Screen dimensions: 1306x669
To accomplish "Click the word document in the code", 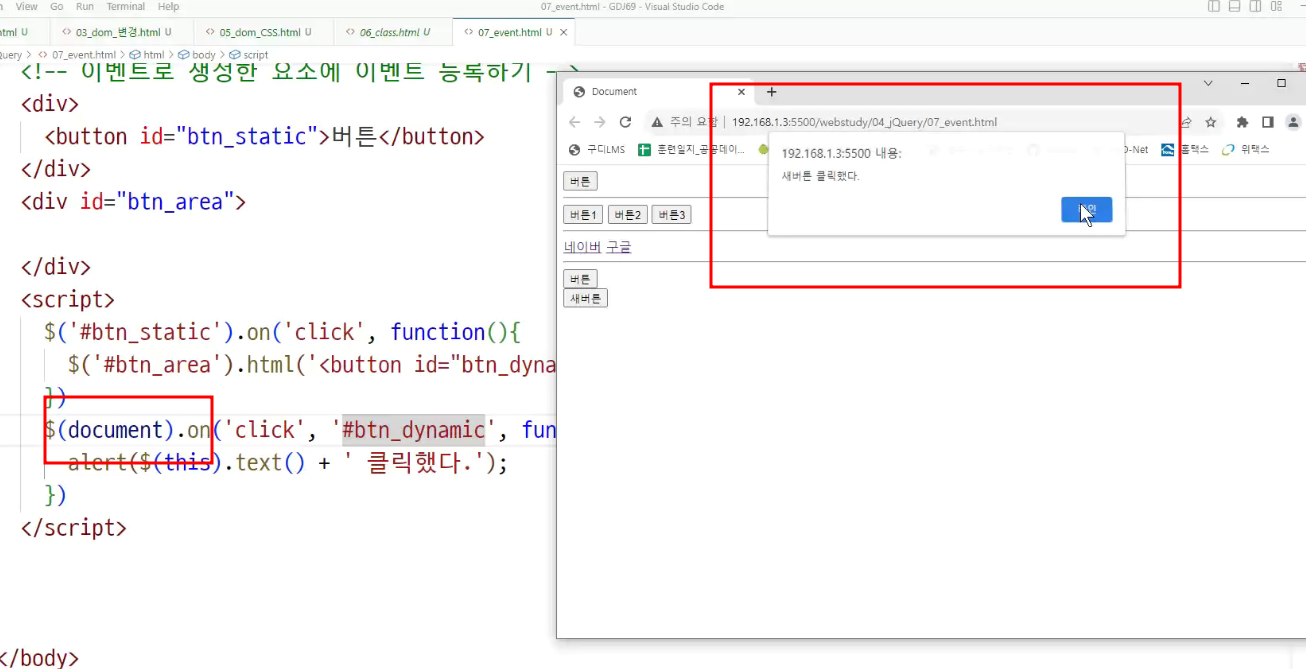I will (115, 430).
